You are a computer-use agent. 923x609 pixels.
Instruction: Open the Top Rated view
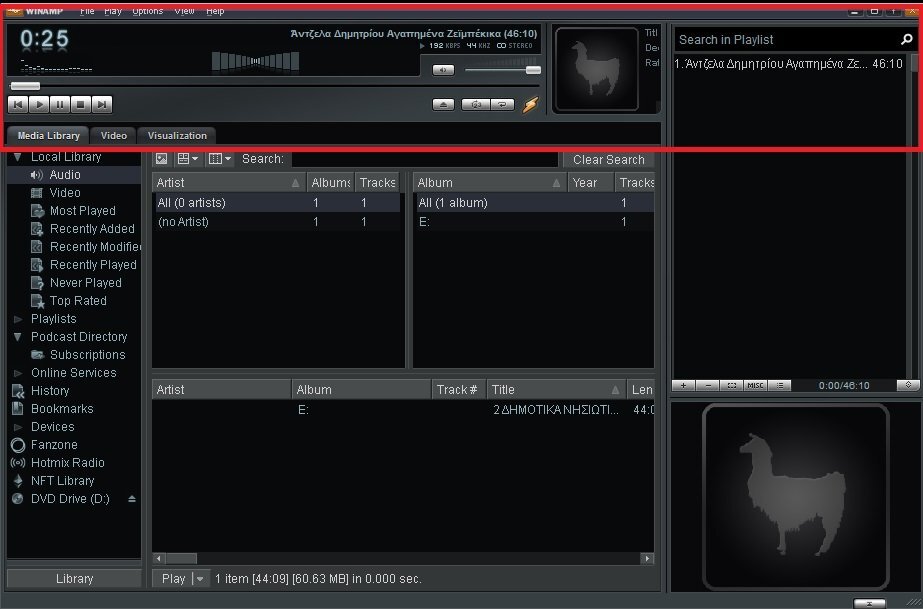click(x=78, y=301)
